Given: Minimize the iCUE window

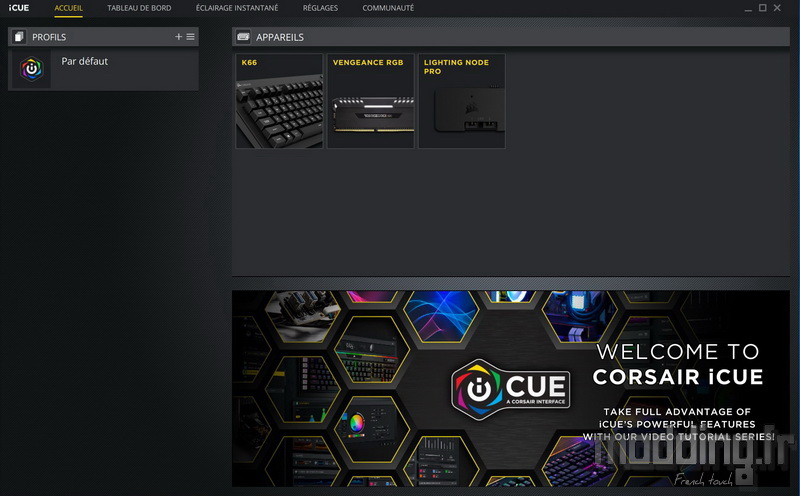Looking at the screenshot, I should 748,9.
